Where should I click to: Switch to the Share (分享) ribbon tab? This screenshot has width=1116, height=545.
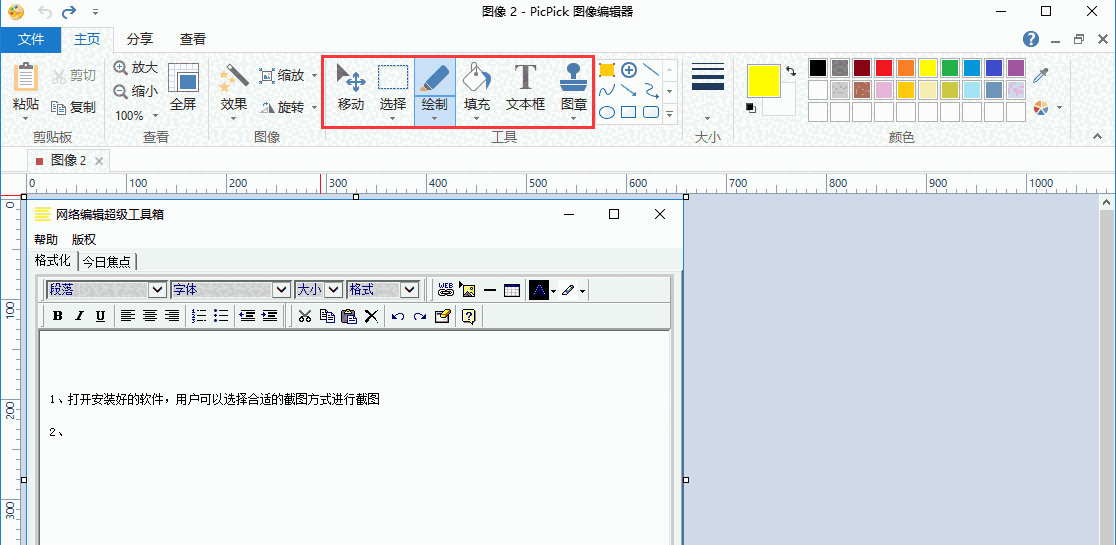point(140,40)
